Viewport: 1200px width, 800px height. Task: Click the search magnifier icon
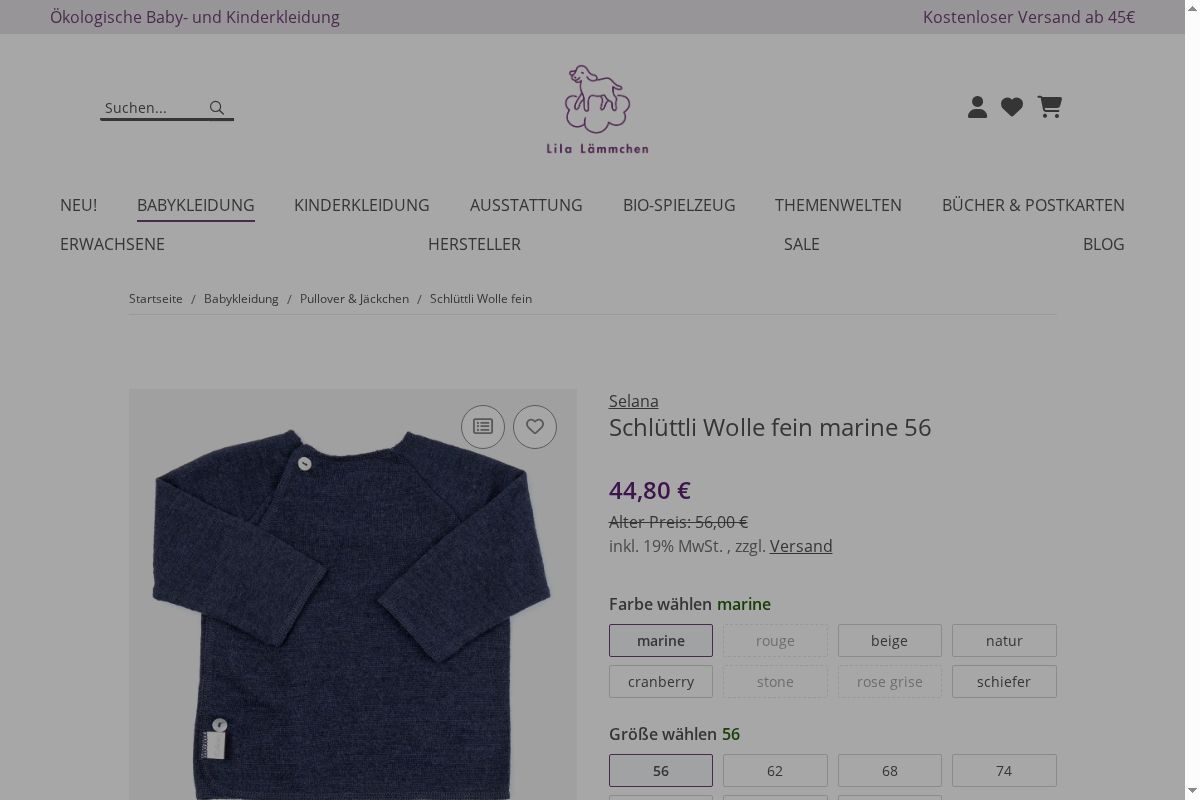tap(217, 108)
